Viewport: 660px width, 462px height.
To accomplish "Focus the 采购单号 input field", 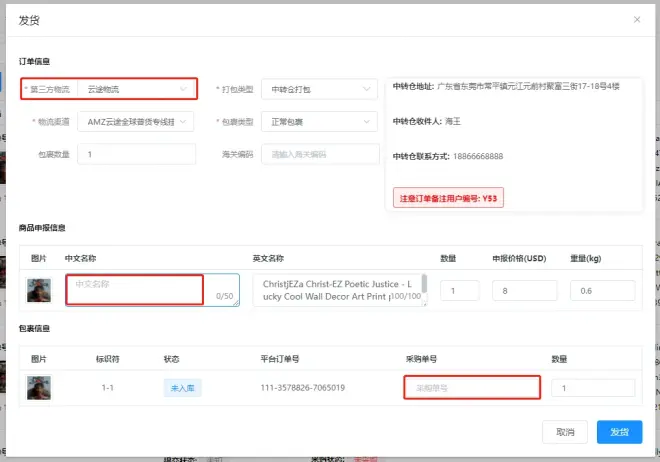I will pos(472,388).
